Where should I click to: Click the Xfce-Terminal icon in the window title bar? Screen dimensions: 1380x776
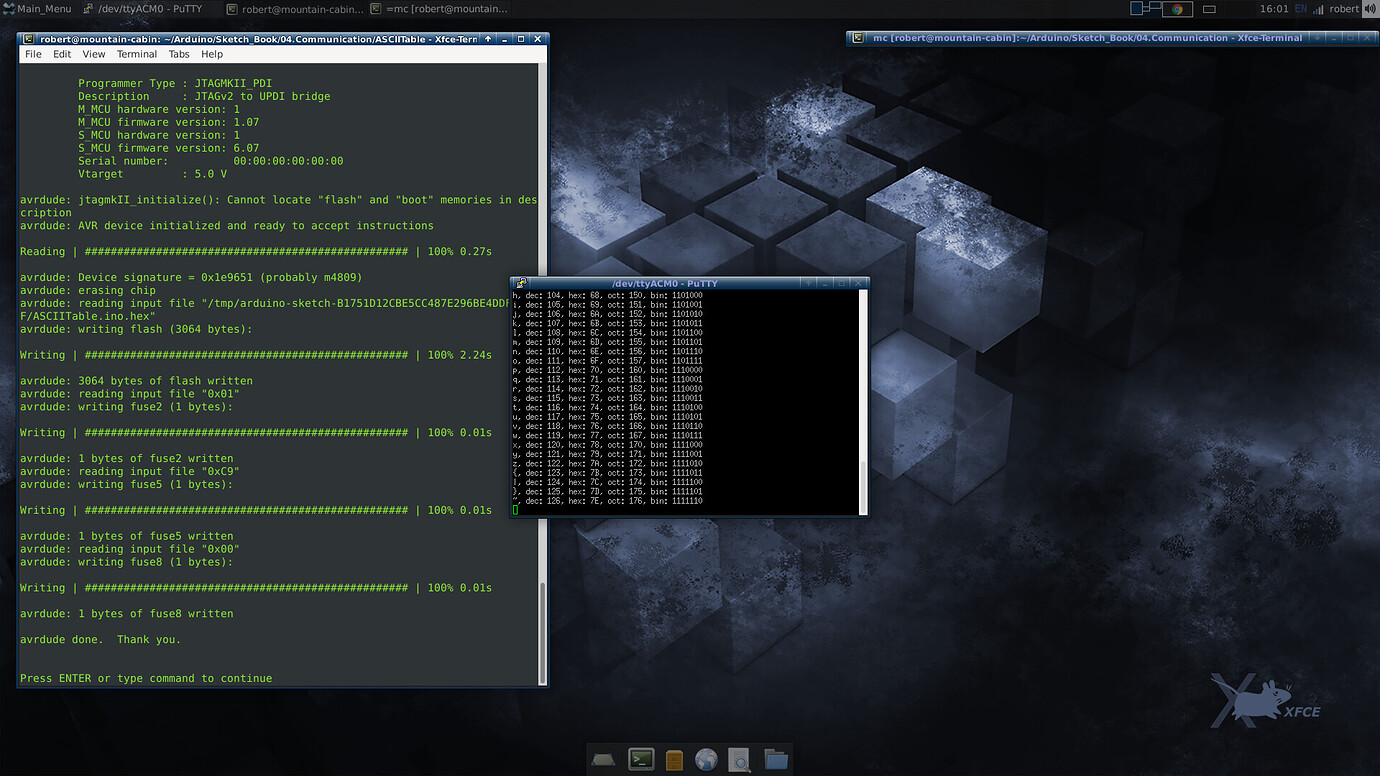coord(27,39)
